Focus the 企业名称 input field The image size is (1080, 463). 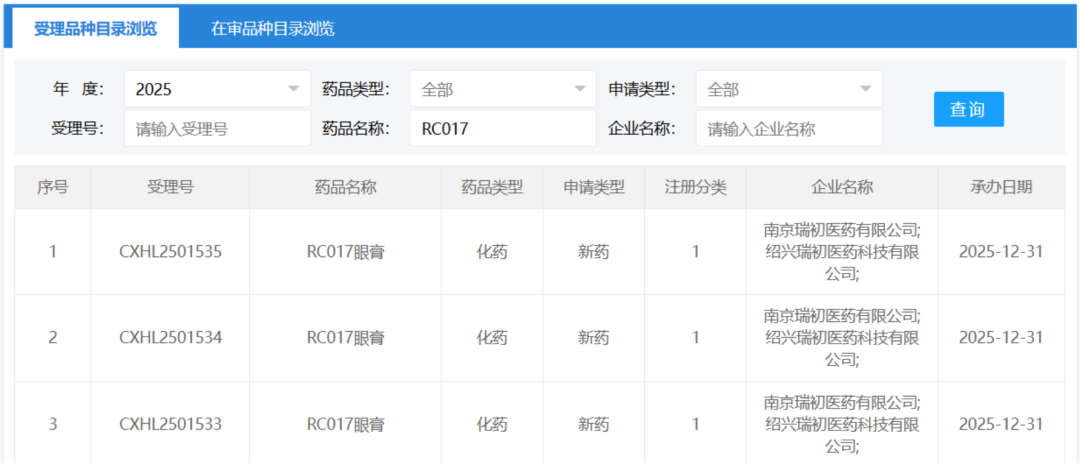(788, 128)
